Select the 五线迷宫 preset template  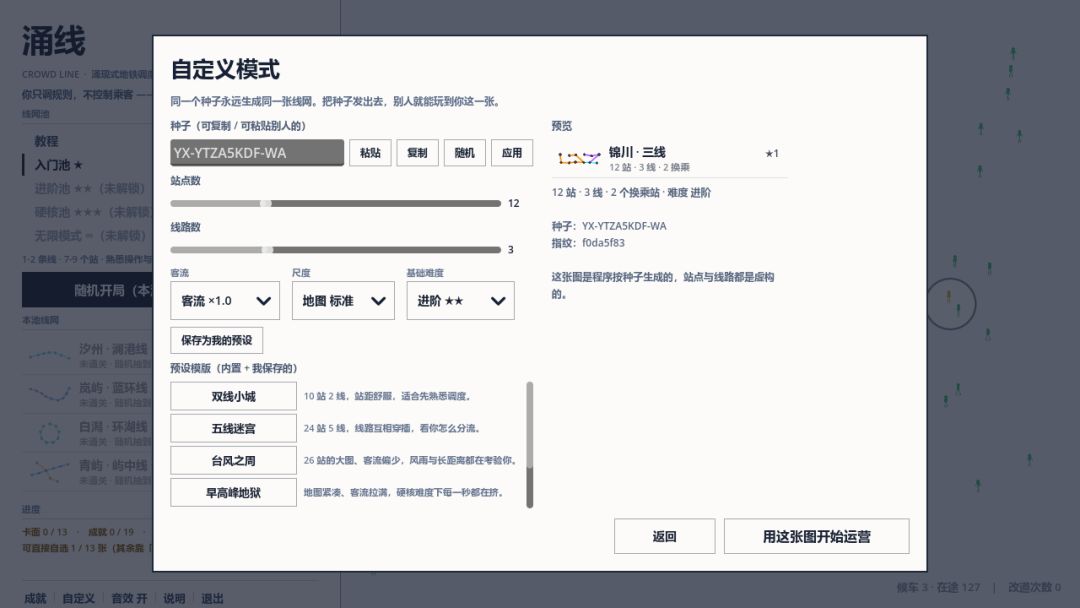coord(233,428)
